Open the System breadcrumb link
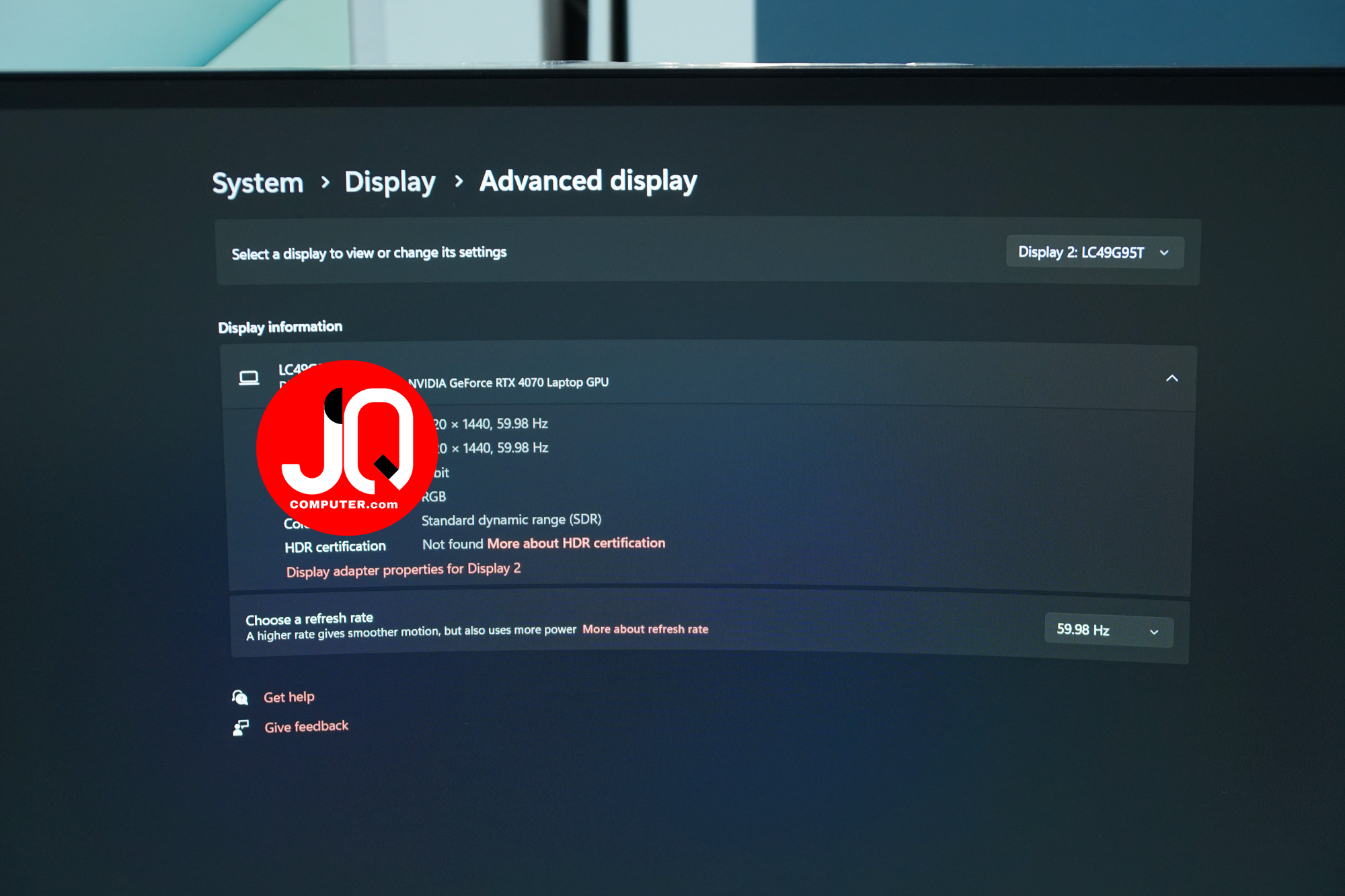 click(x=258, y=183)
